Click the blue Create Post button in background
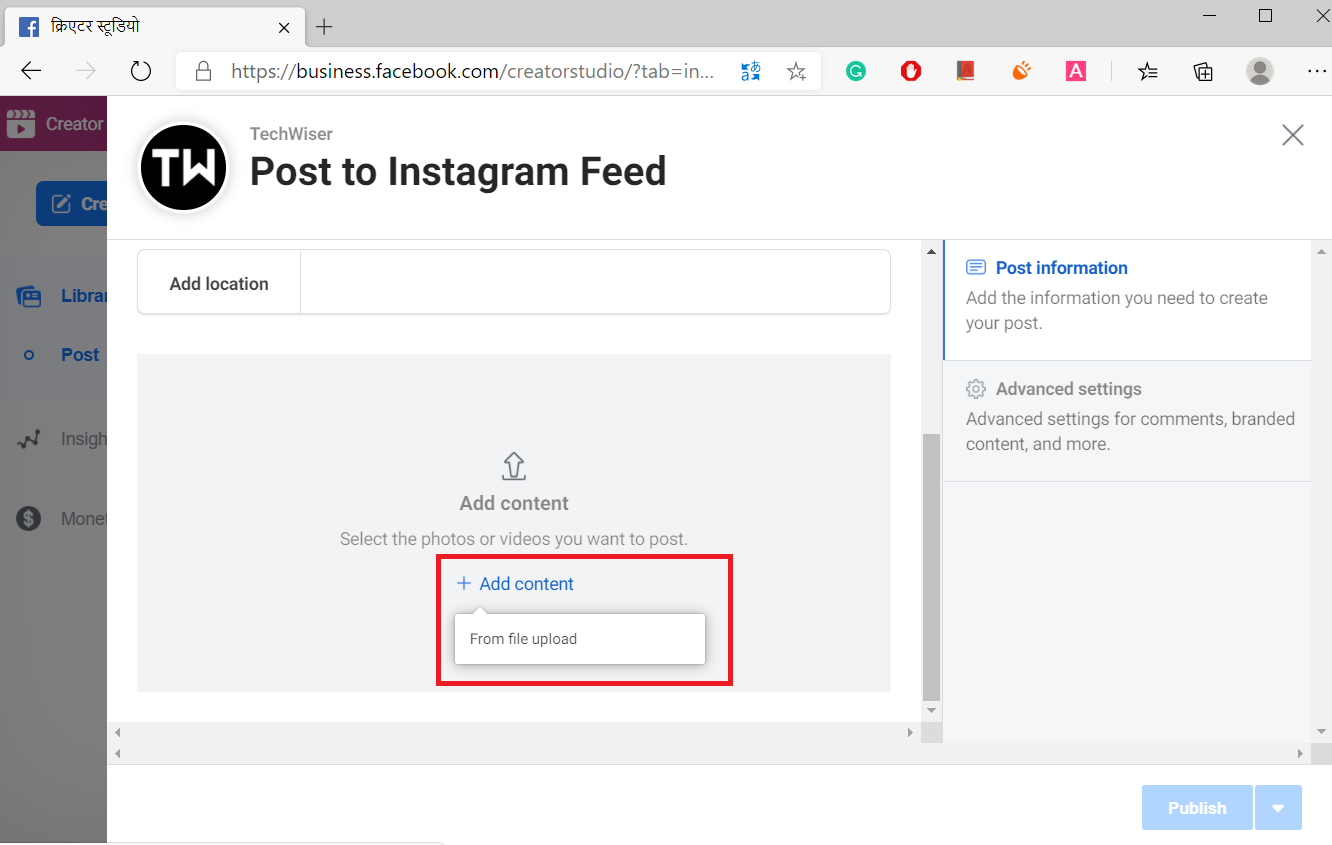1332x845 pixels. pos(72,204)
